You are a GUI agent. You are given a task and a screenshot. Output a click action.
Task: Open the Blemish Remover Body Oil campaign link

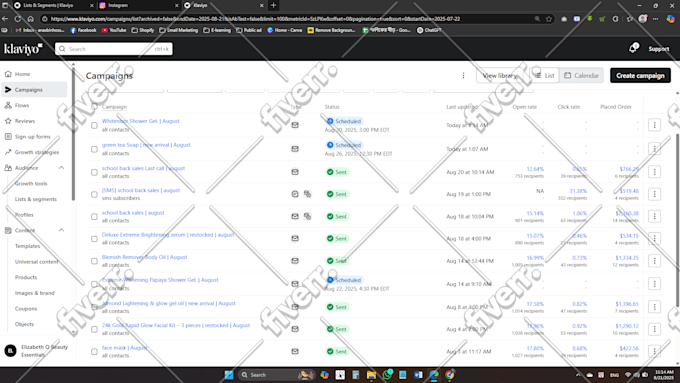[144, 257]
